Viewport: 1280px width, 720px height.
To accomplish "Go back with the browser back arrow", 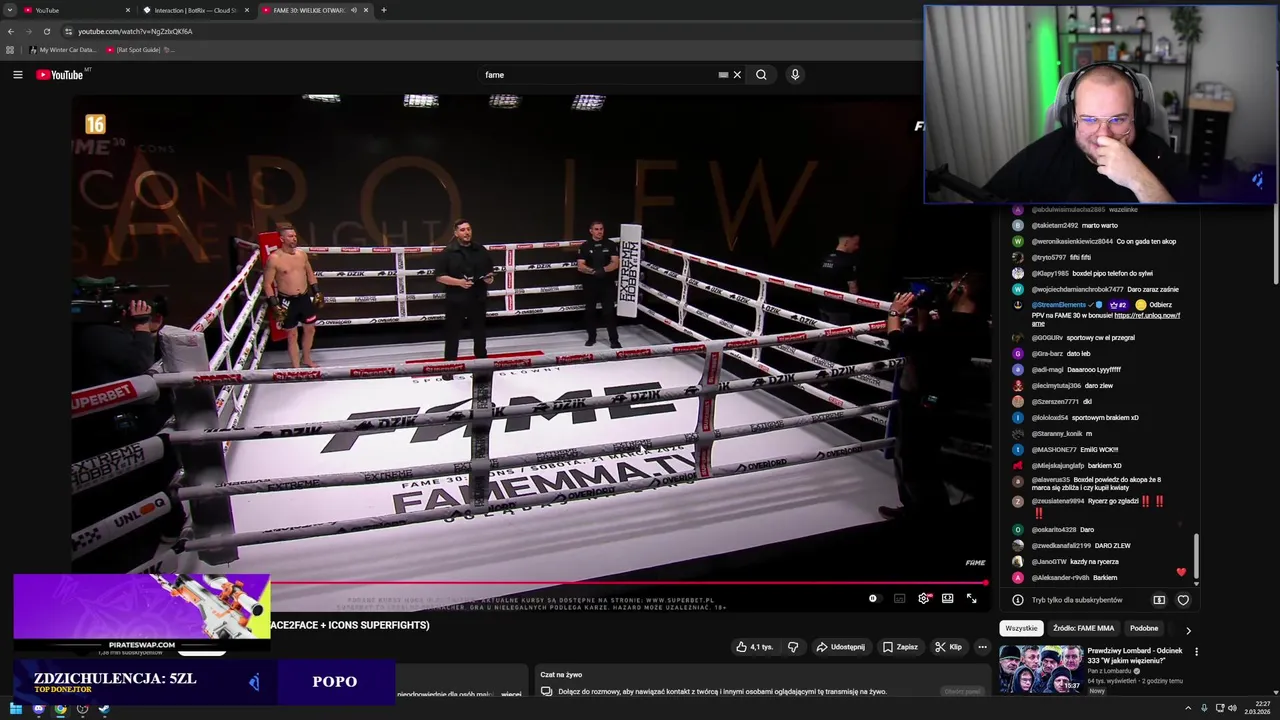I will coord(11,31).
